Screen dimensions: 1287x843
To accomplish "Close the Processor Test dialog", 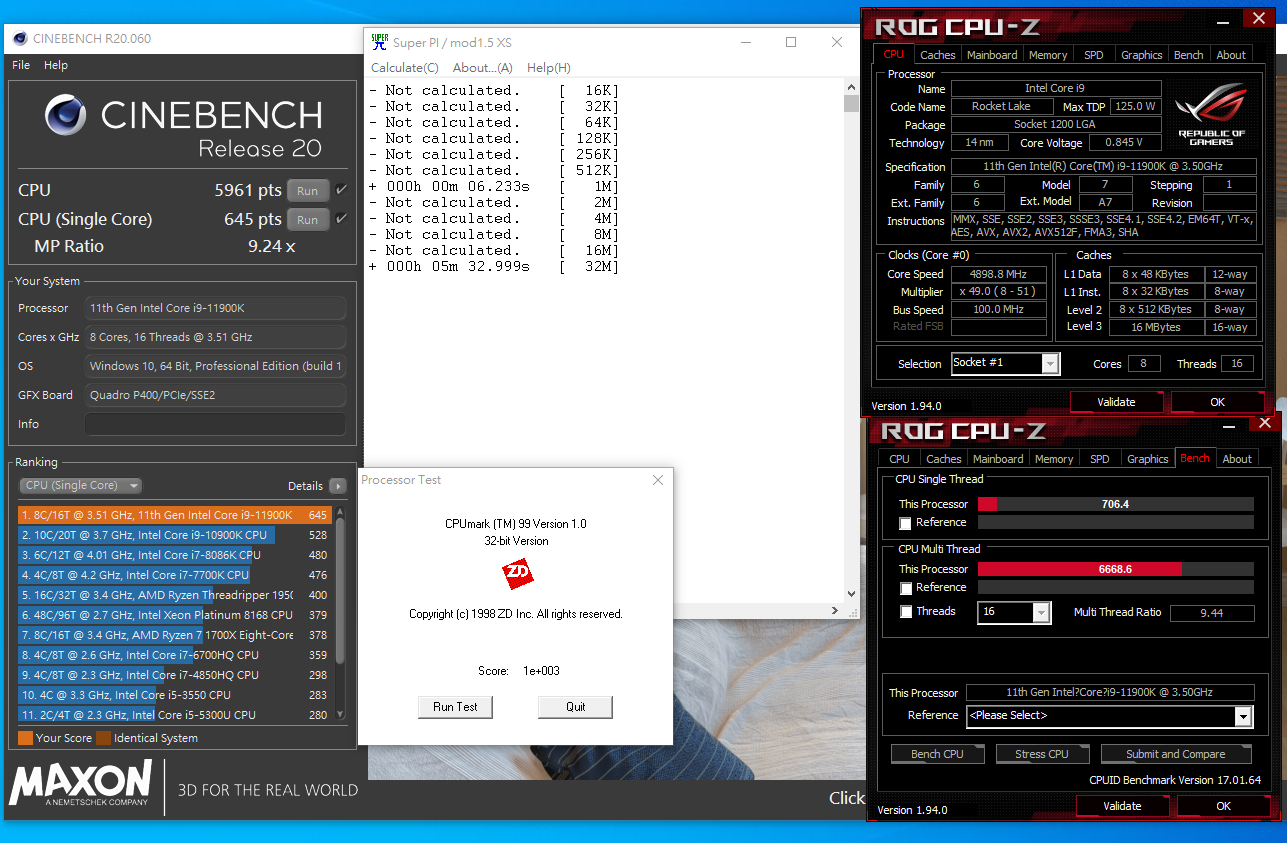I will pos(658,480).
